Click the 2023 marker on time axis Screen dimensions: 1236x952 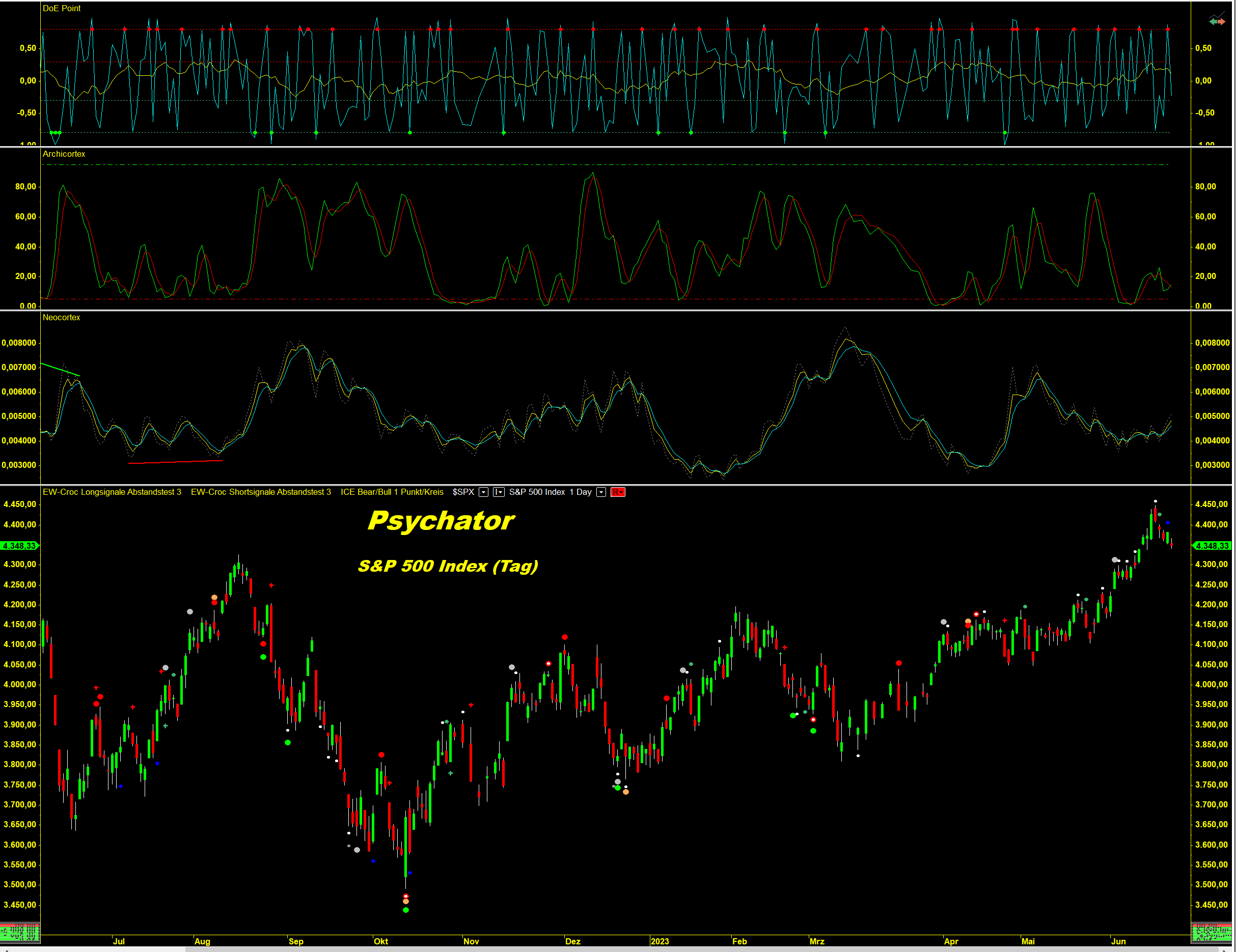[x=660, y=941]
